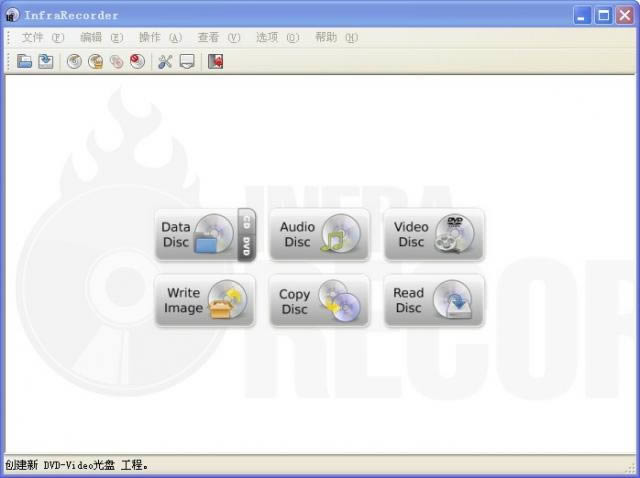Maximize the InfraRecorder window

(603, 16)
